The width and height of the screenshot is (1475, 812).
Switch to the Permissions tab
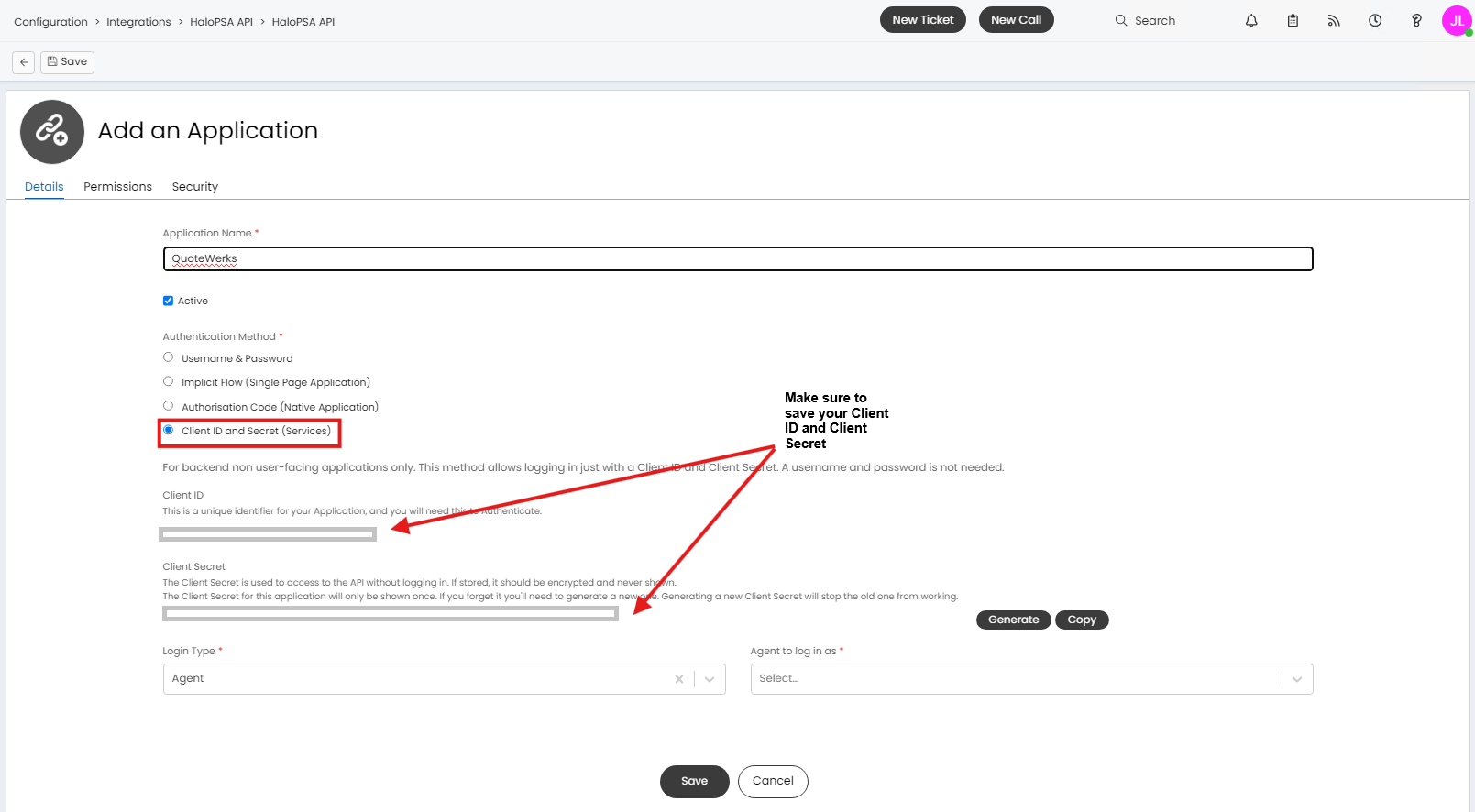click(117, 187)
